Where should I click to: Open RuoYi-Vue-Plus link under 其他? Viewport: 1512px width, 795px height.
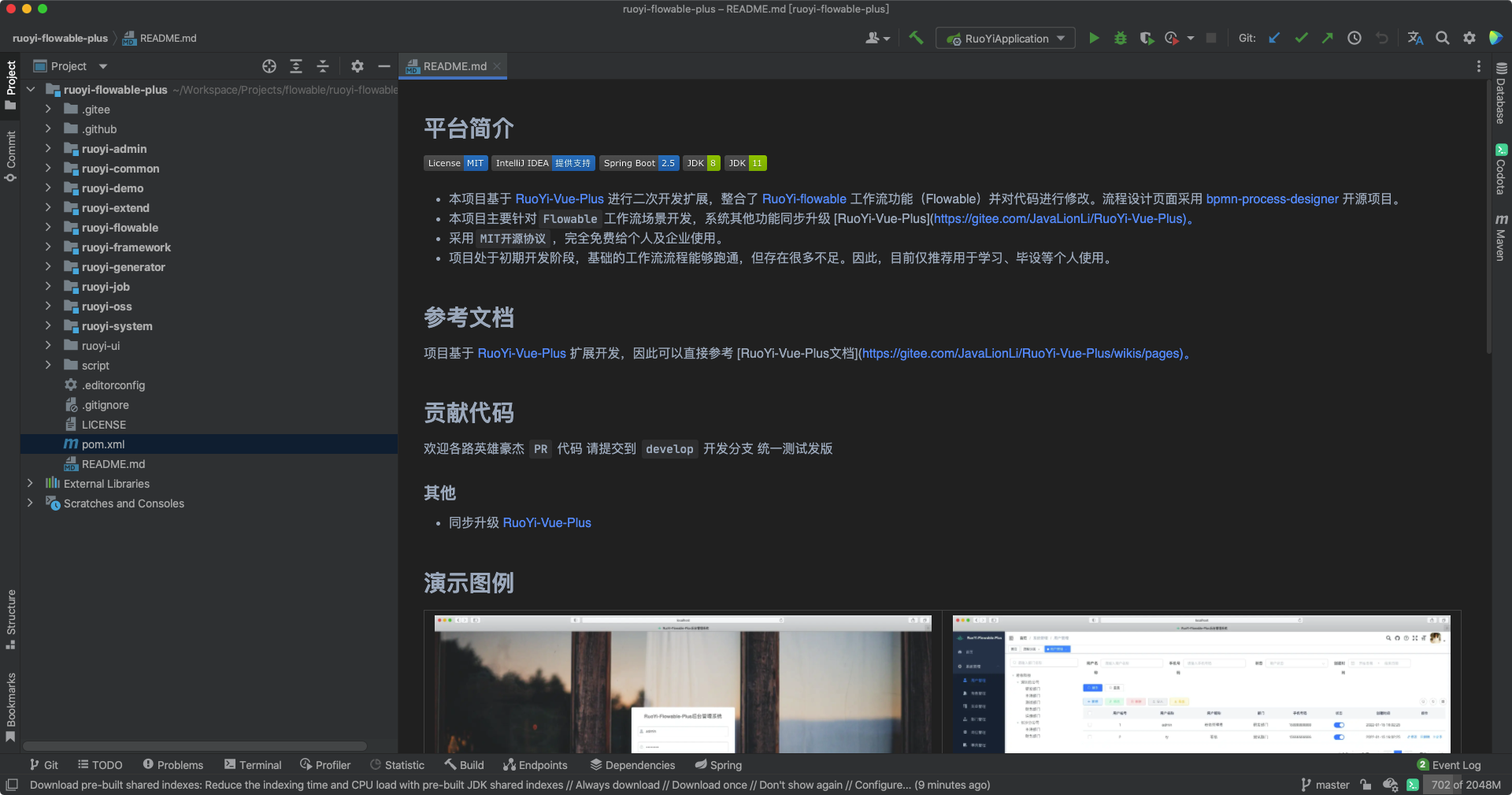(547, 522)
